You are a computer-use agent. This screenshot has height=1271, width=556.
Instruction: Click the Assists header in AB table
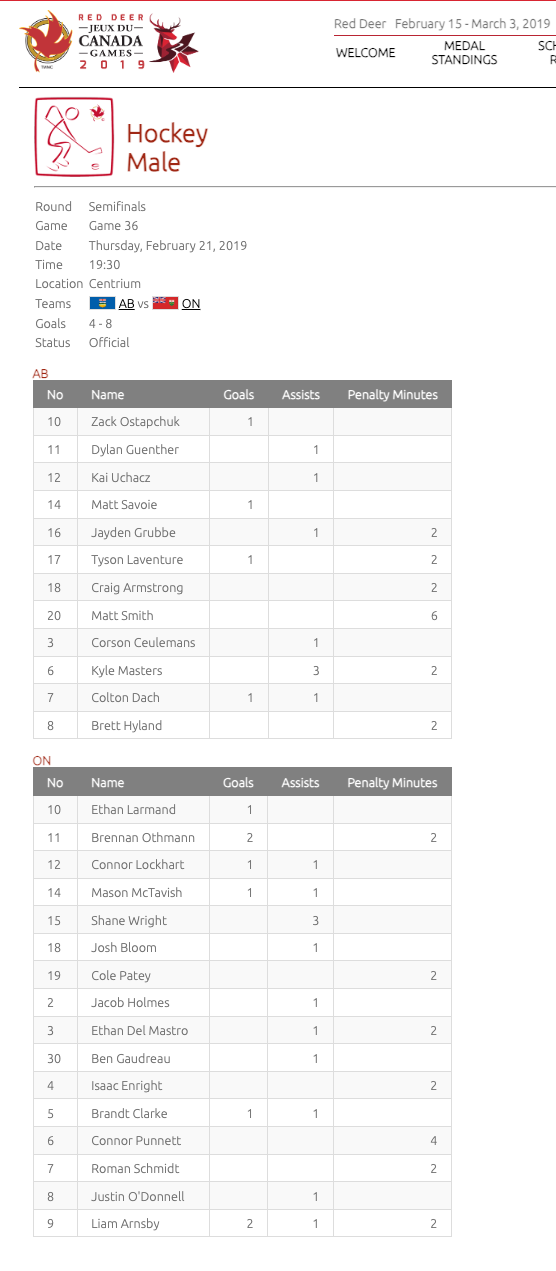click(x=301, y=394)
